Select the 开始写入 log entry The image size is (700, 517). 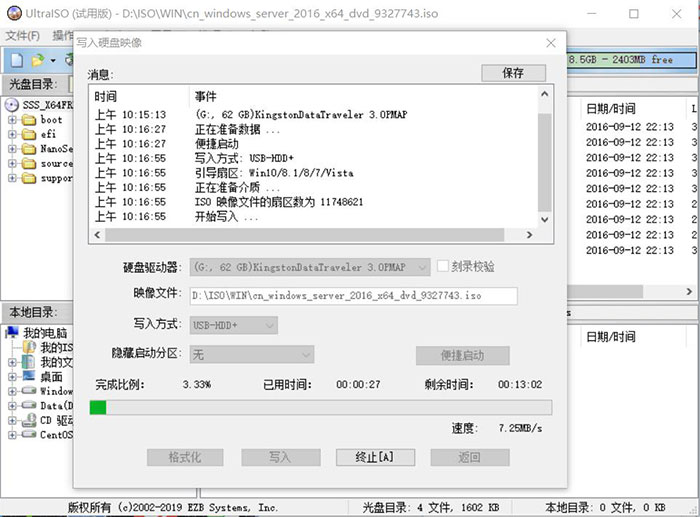pyautogui.click(x=226, y=217)
